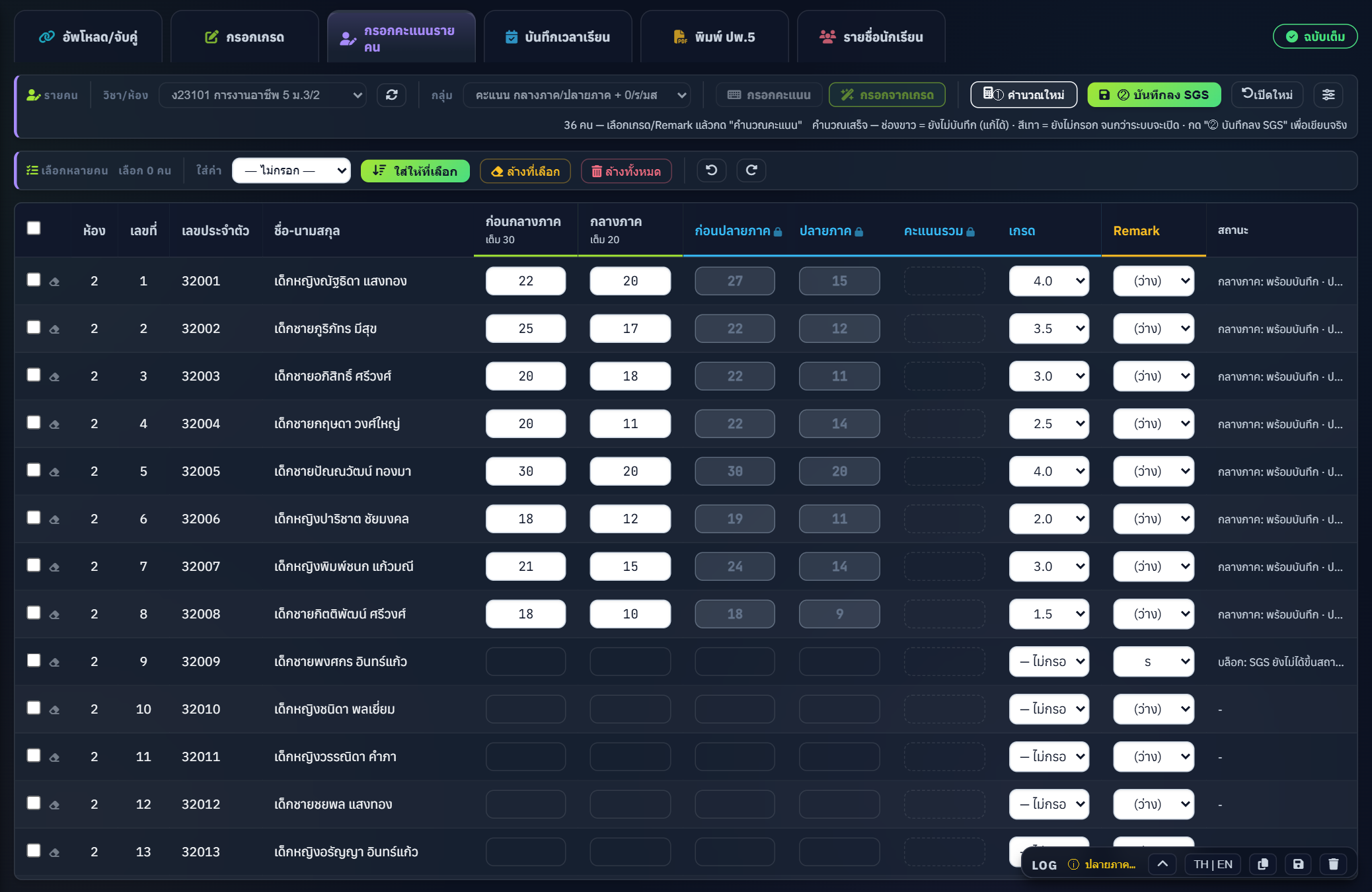Toggle TH | EN language switch
The width and height of the screenshot is (1372, 892).
coord(1213,864)
